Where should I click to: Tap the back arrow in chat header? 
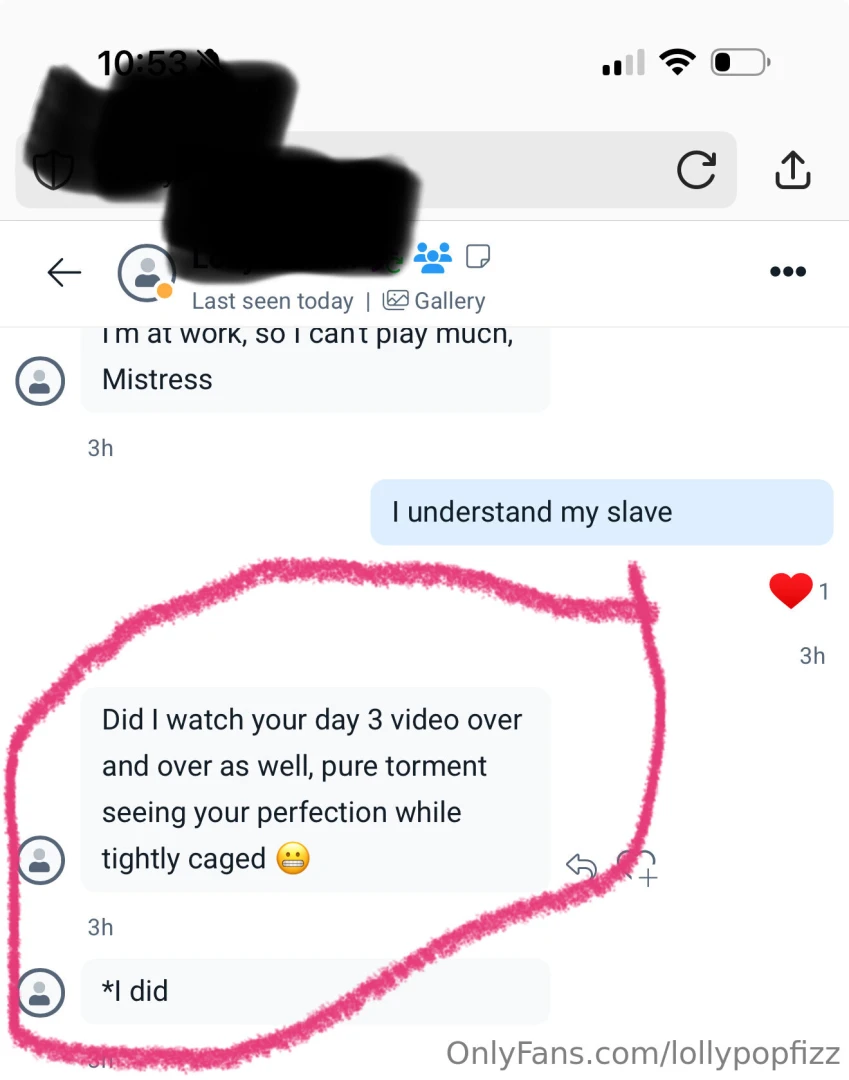pos(64,272)
